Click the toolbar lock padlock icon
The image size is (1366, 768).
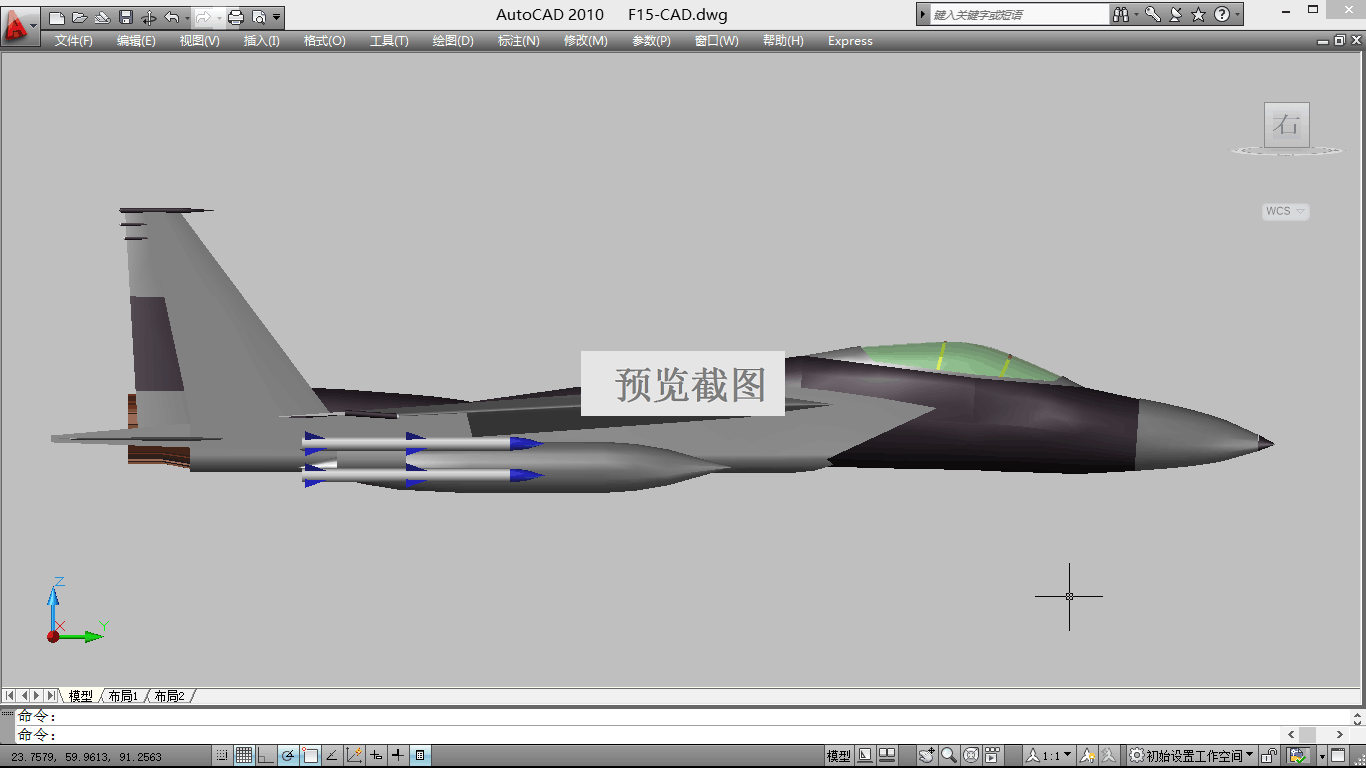point(1270,756)
